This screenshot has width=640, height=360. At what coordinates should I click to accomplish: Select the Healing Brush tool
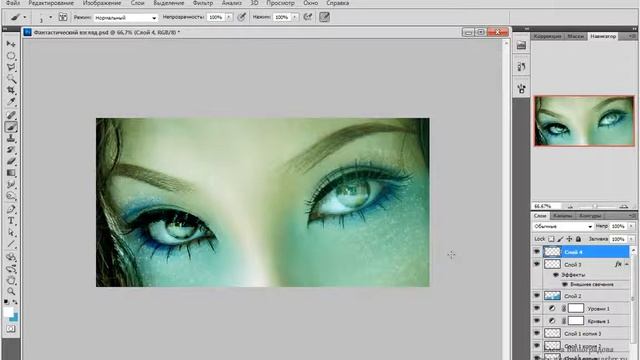tap(11, 116)
